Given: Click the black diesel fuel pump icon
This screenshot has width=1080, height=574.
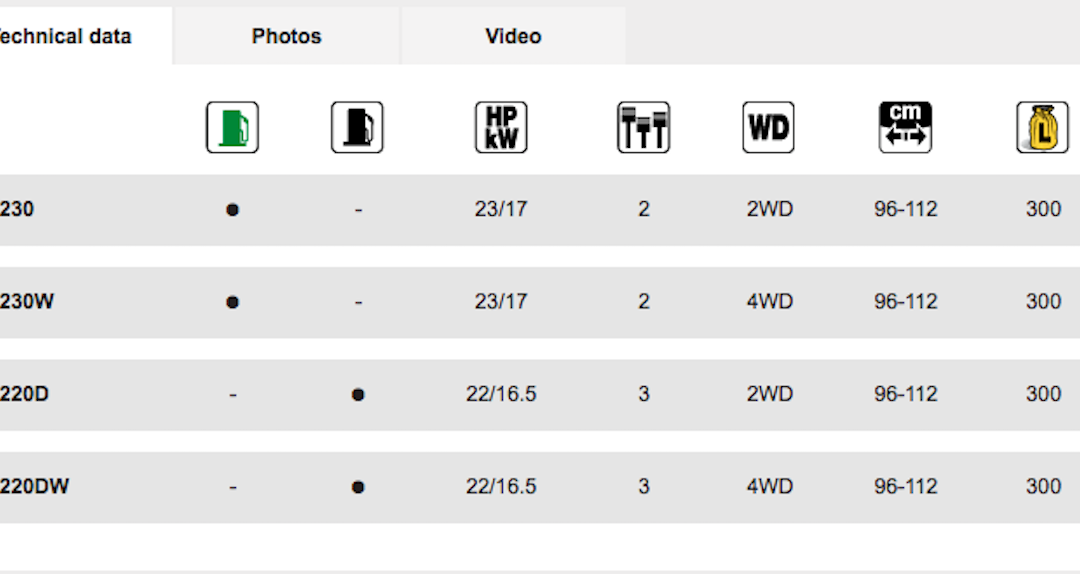Looking at the screenshot, I should click(x=357, y=128).
